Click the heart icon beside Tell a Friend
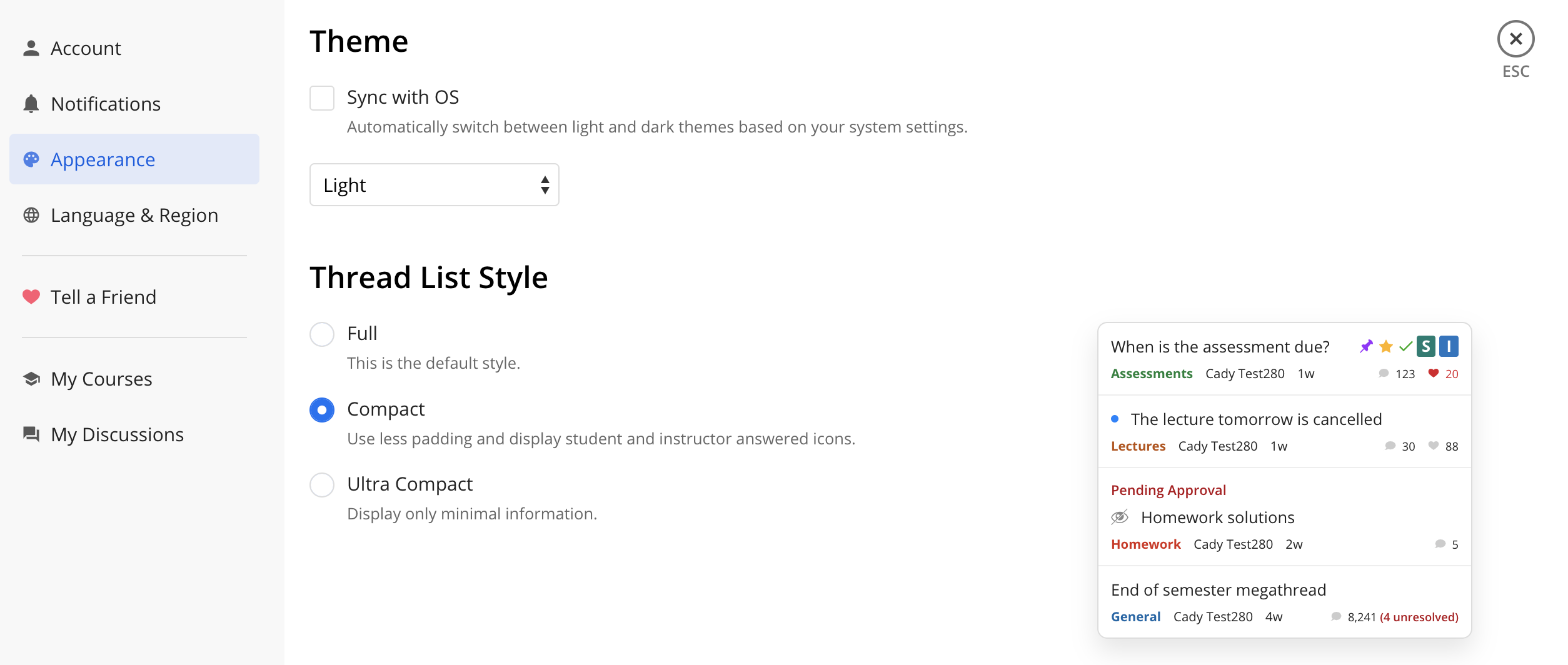 click(x=31, y=297)
